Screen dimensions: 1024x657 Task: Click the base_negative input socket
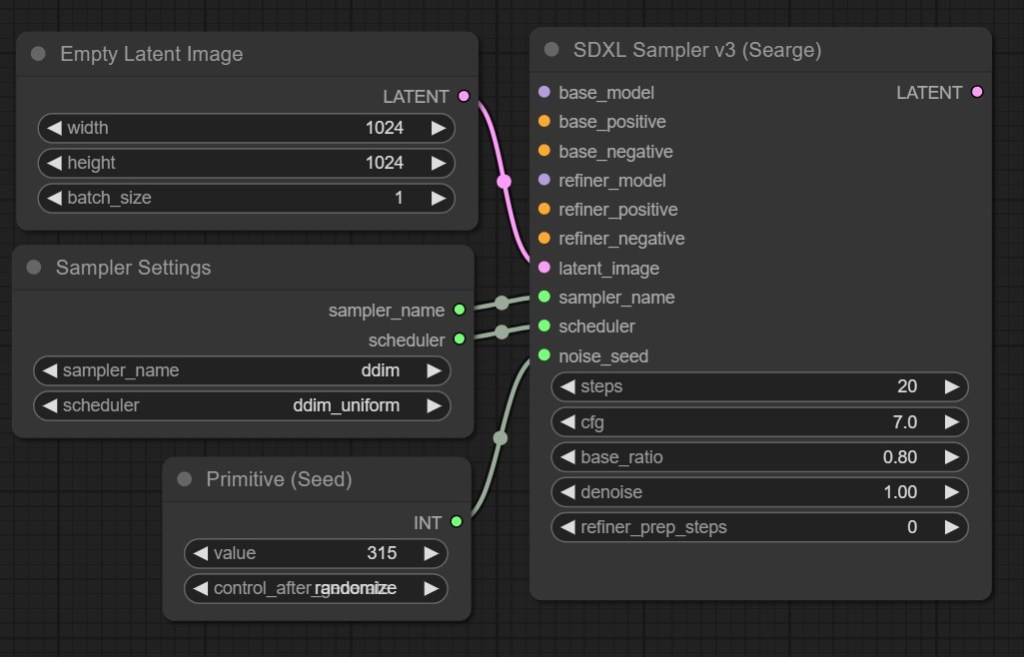point(544,151)
